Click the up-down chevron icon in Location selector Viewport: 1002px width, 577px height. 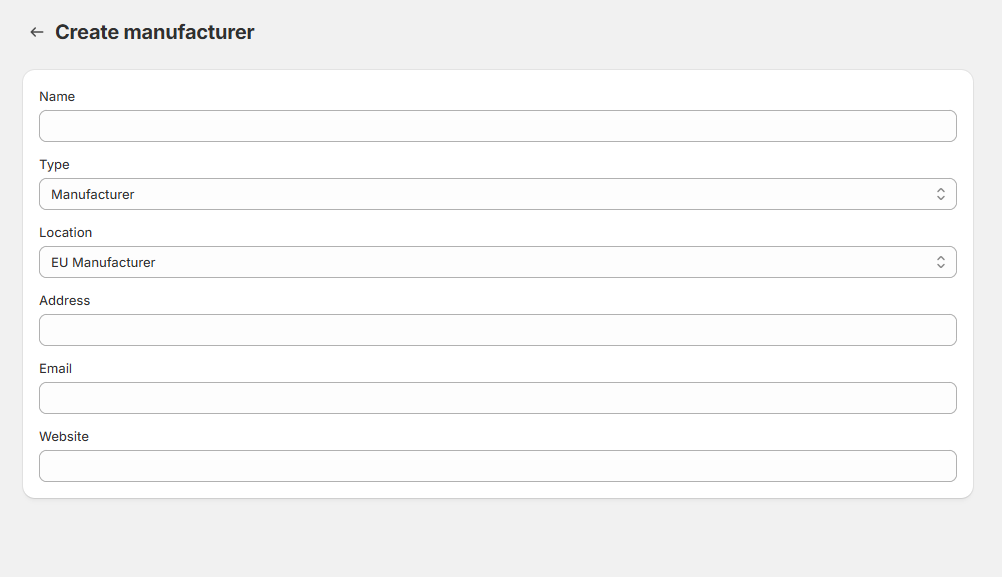click(941, 262)
